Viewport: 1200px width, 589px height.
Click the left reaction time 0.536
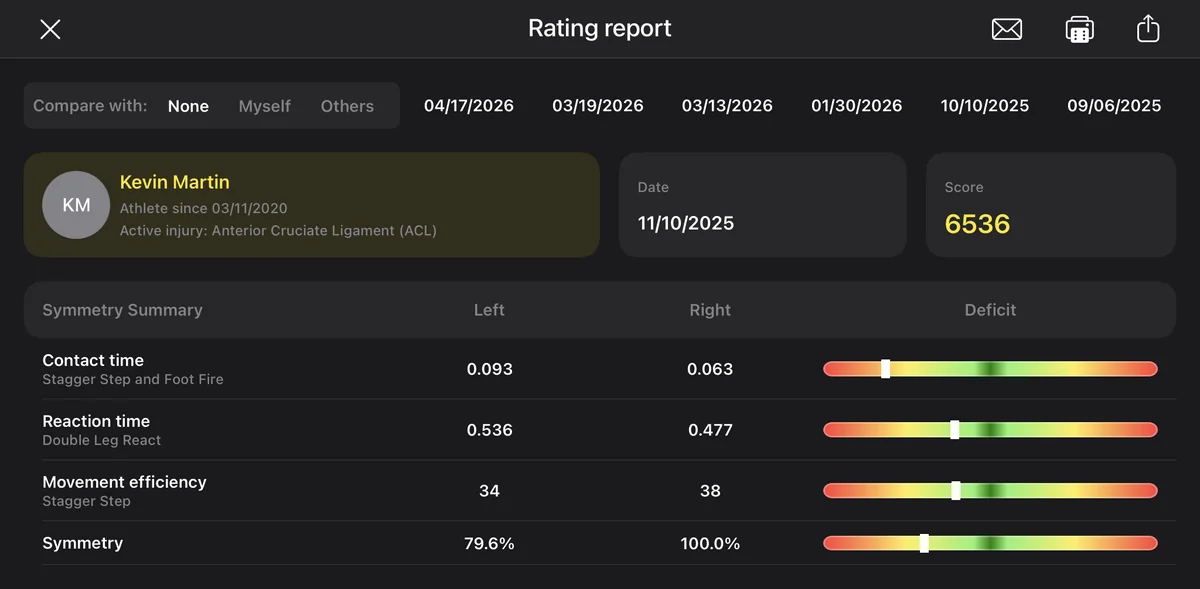[490, 430]
